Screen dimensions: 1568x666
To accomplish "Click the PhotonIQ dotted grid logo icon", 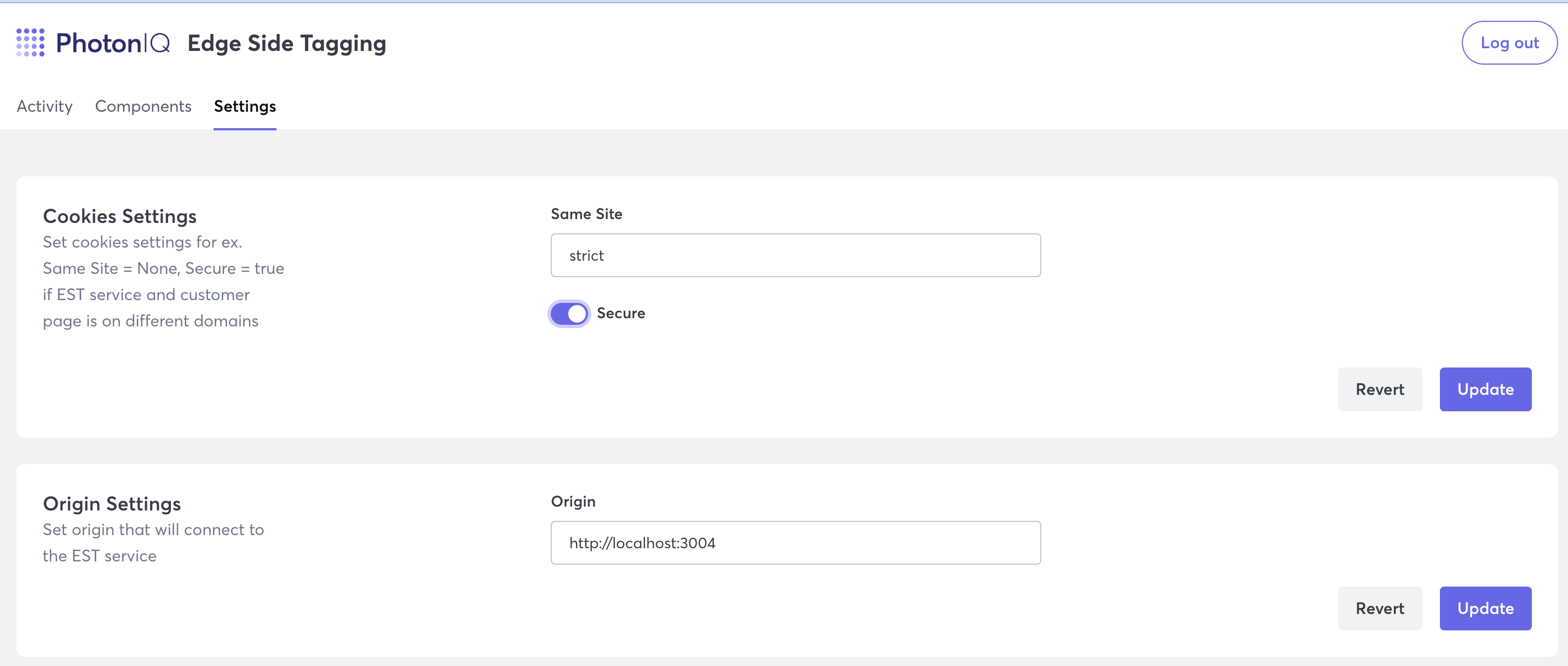I will [x=31, y=43].
